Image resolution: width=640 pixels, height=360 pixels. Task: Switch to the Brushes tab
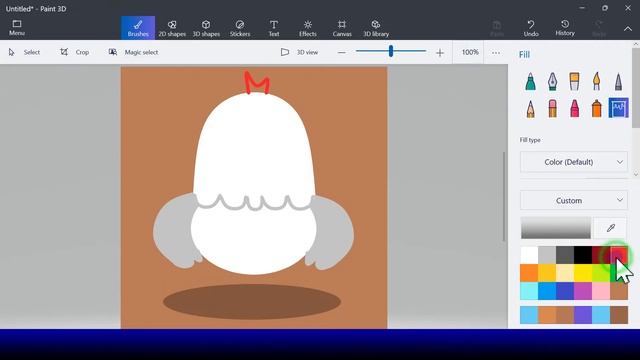(x=138, y=28)
